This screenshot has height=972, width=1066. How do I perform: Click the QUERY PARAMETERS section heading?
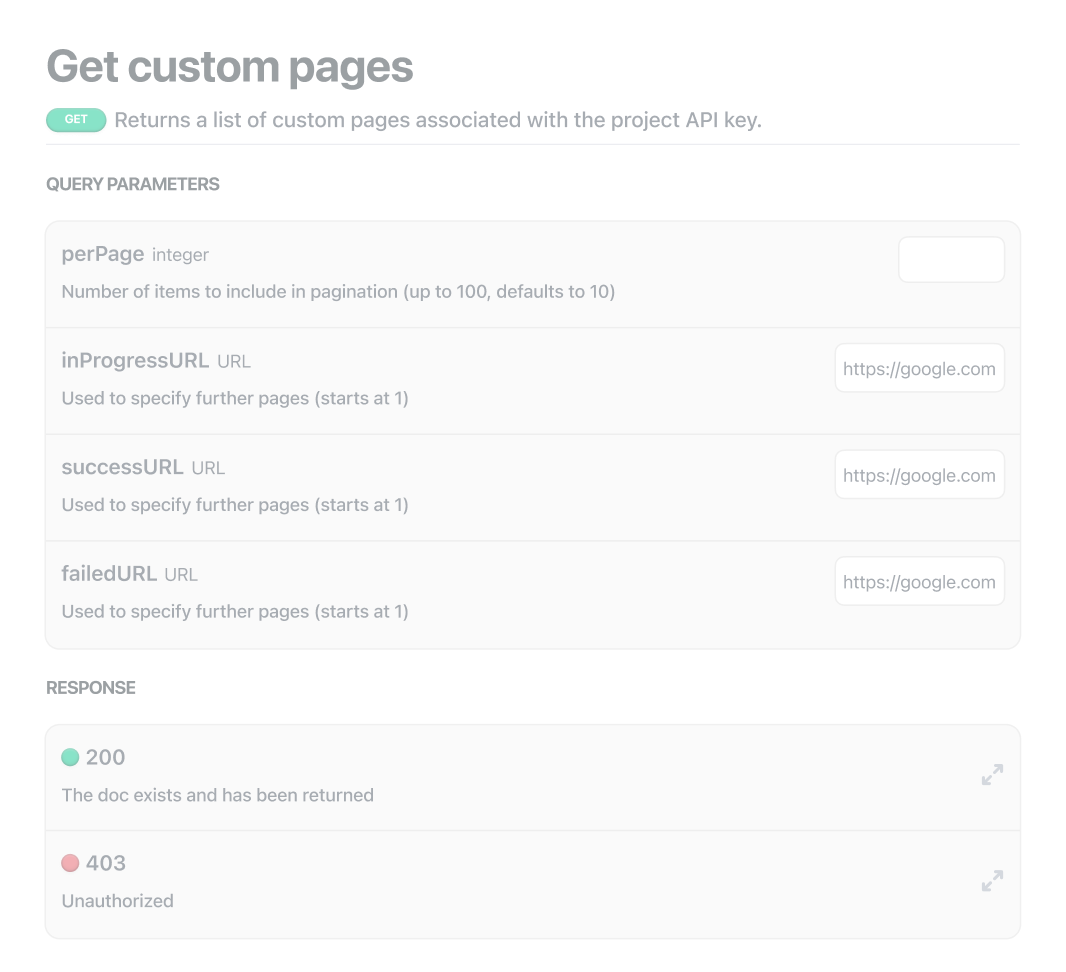click(133, 184)
